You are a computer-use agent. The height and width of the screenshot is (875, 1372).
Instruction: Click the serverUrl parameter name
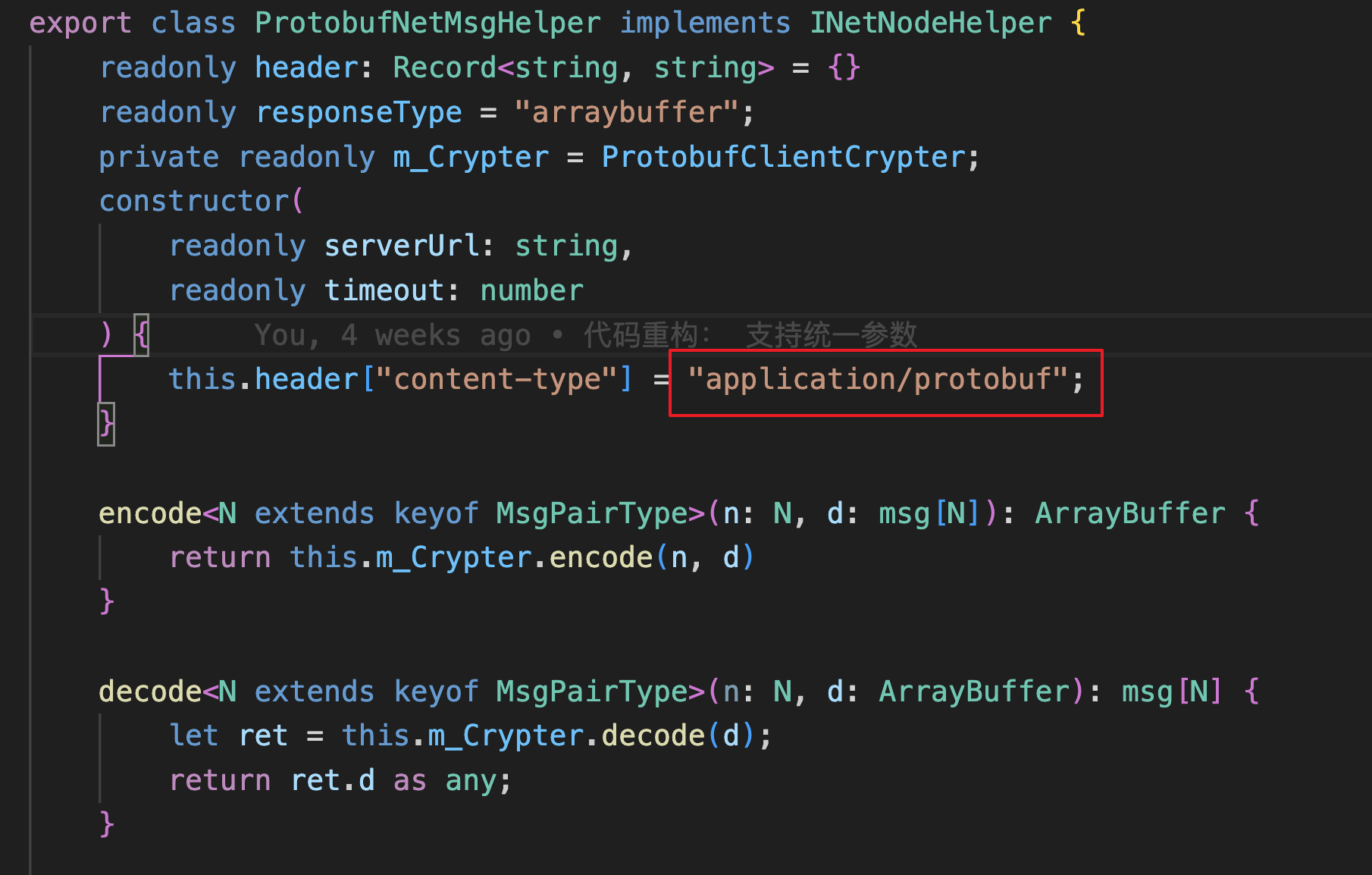click(402, 246)
